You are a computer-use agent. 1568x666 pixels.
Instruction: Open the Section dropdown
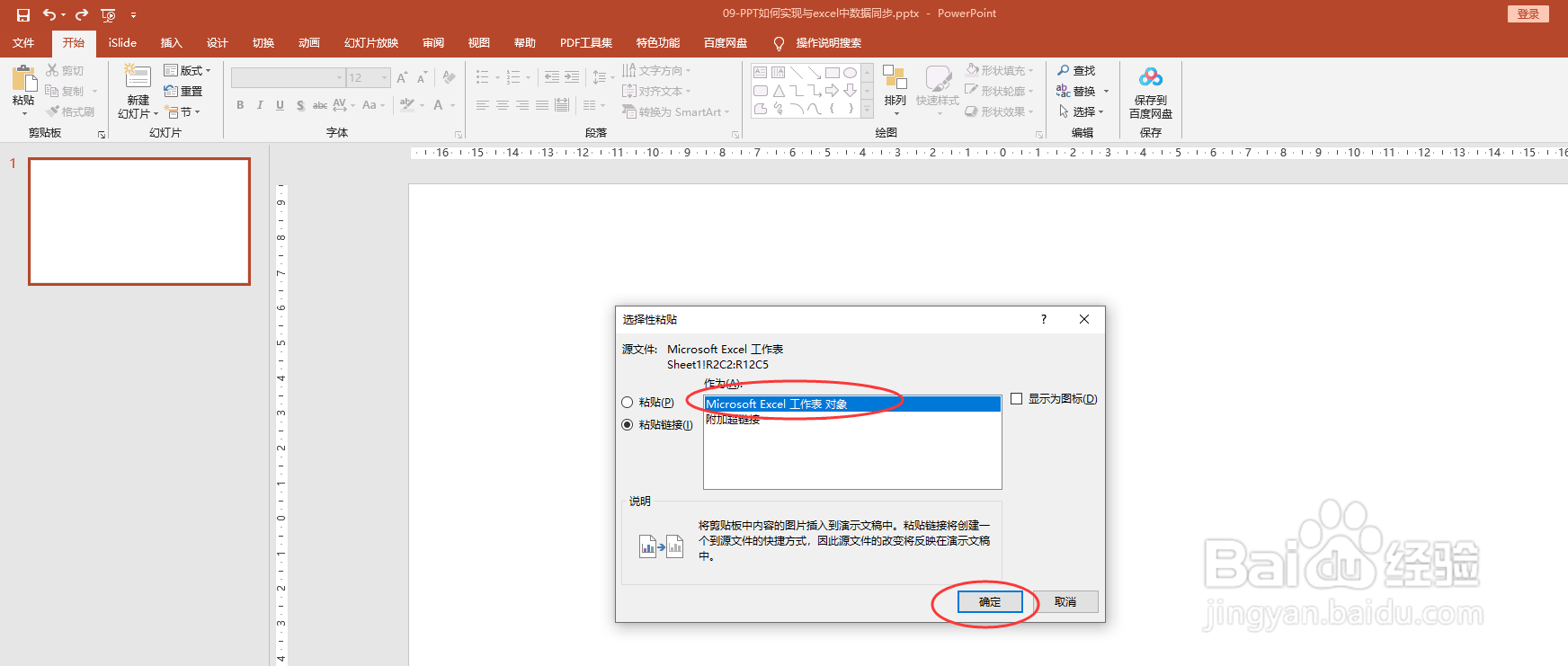[x=183, y=112]
